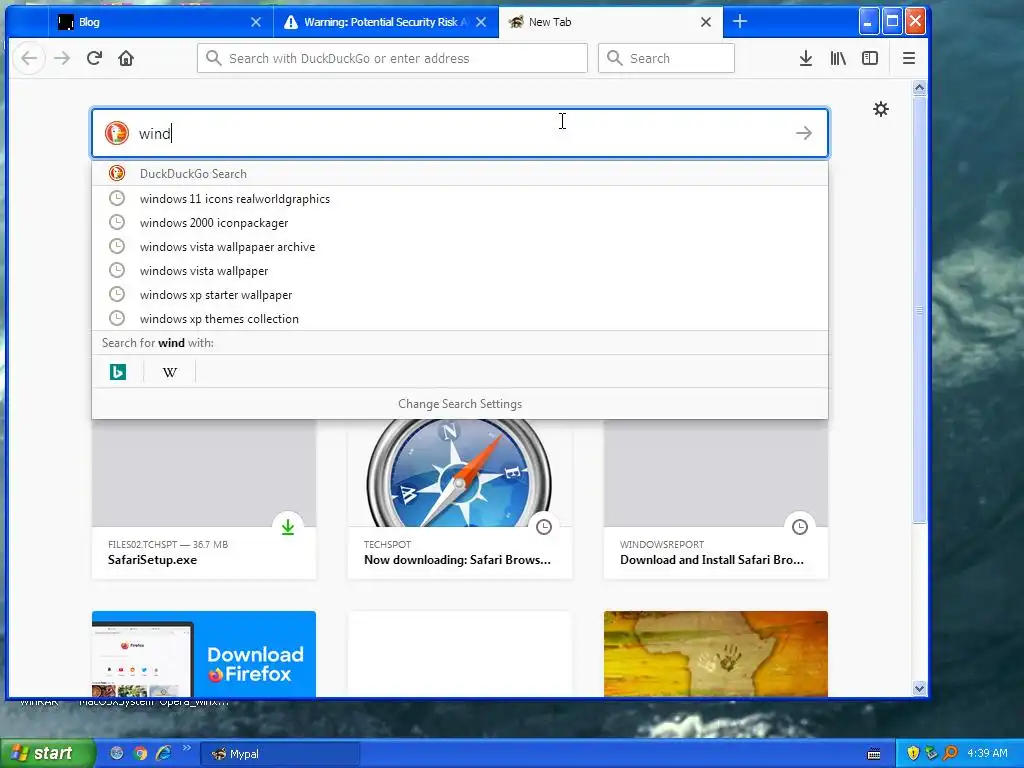Open new tab page settings gear
The width and height of the screenshot is (1024, 768).
881,109
